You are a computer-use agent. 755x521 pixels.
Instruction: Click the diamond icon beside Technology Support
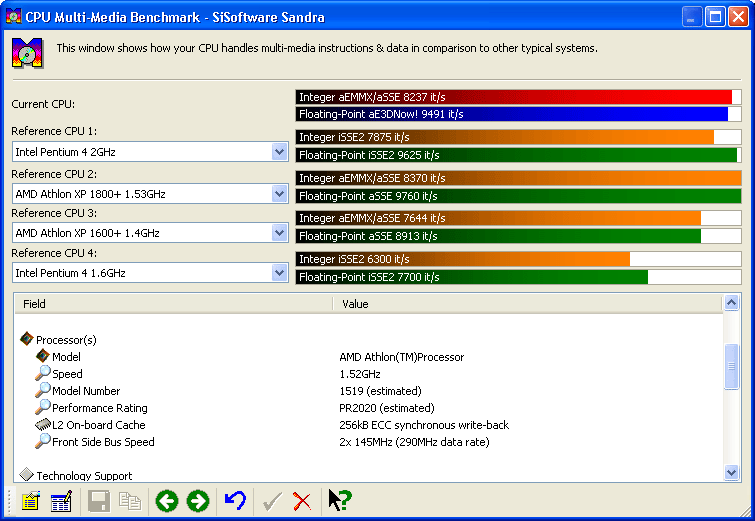(x=26, y=474)
